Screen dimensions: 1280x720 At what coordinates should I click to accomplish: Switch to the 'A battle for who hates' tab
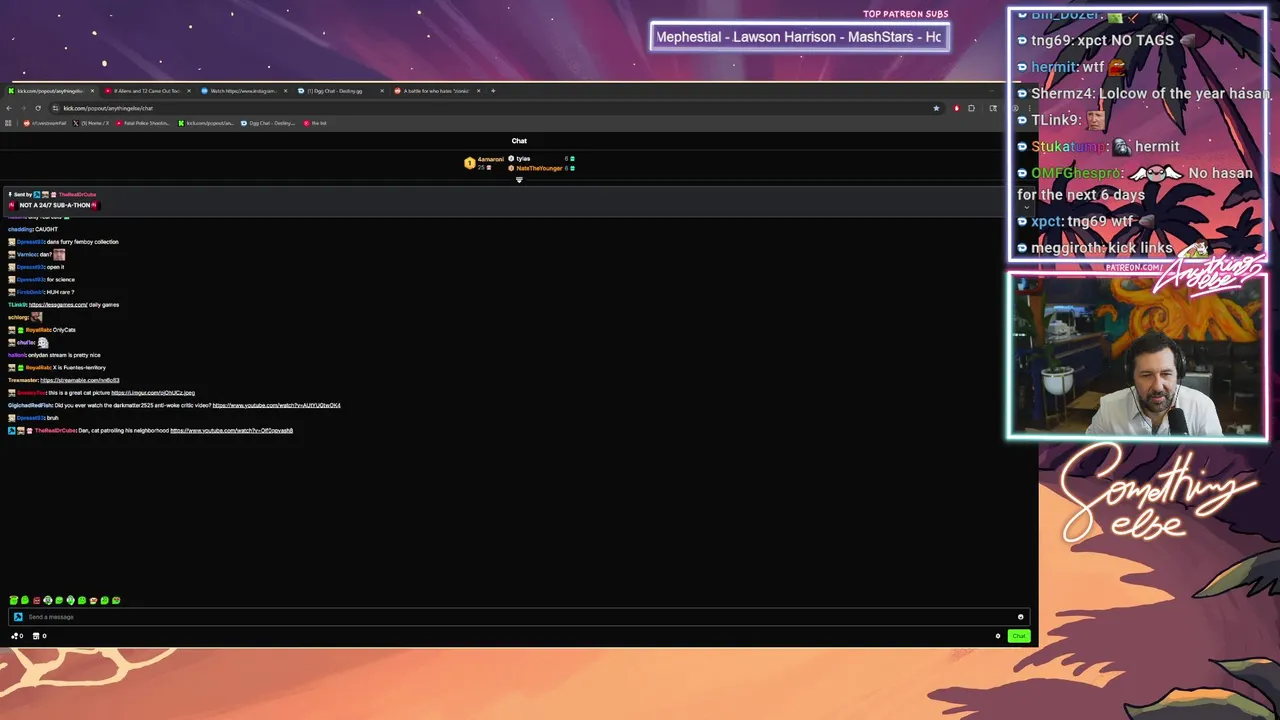click(436, 91)
